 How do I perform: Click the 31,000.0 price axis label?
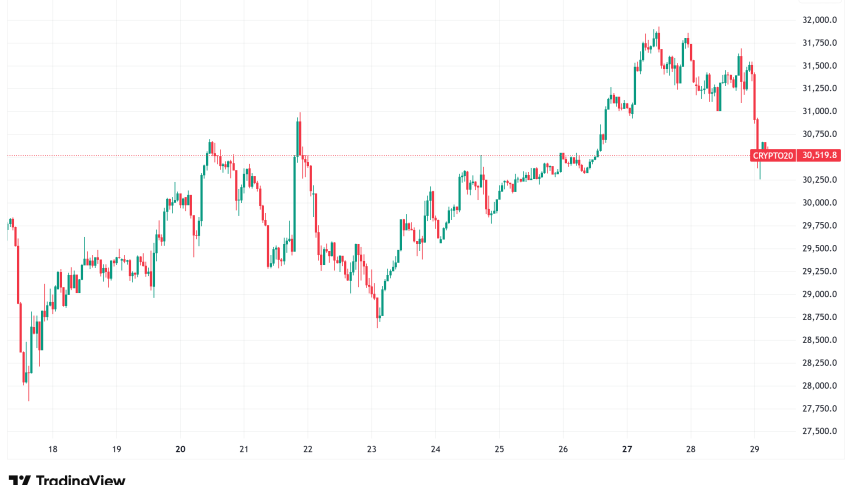pyautogui.click(x=819, y=111)
